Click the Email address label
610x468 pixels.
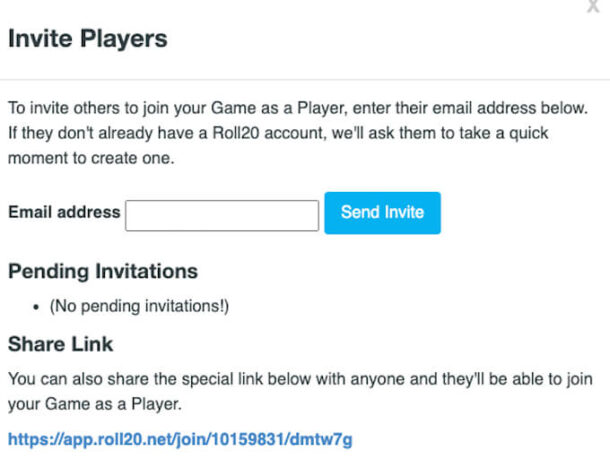[64, 212]
